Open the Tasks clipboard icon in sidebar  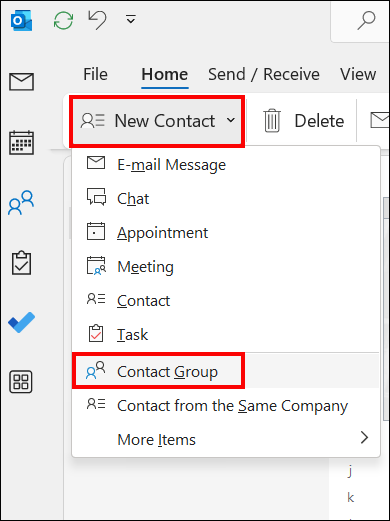pyautogui.click(x=21, y=263)
